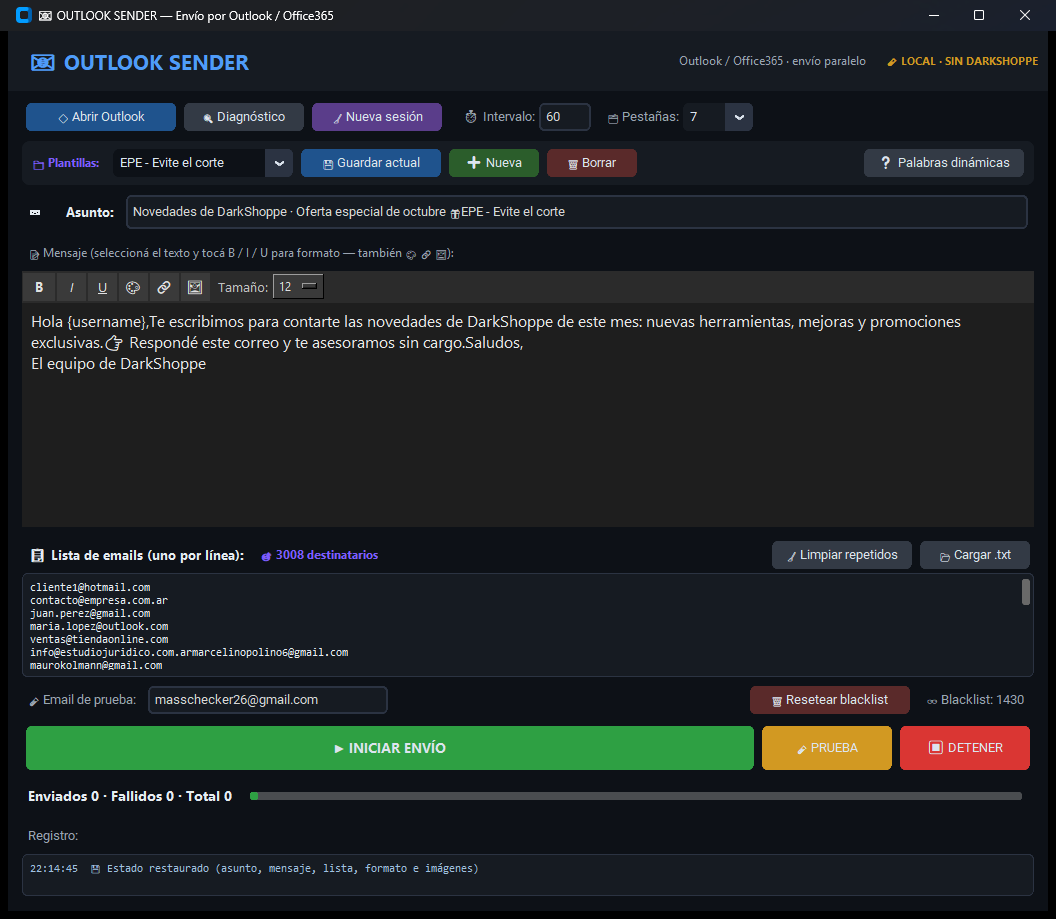Toggle bold formatting in message toolbar

[x=39, y=287]
